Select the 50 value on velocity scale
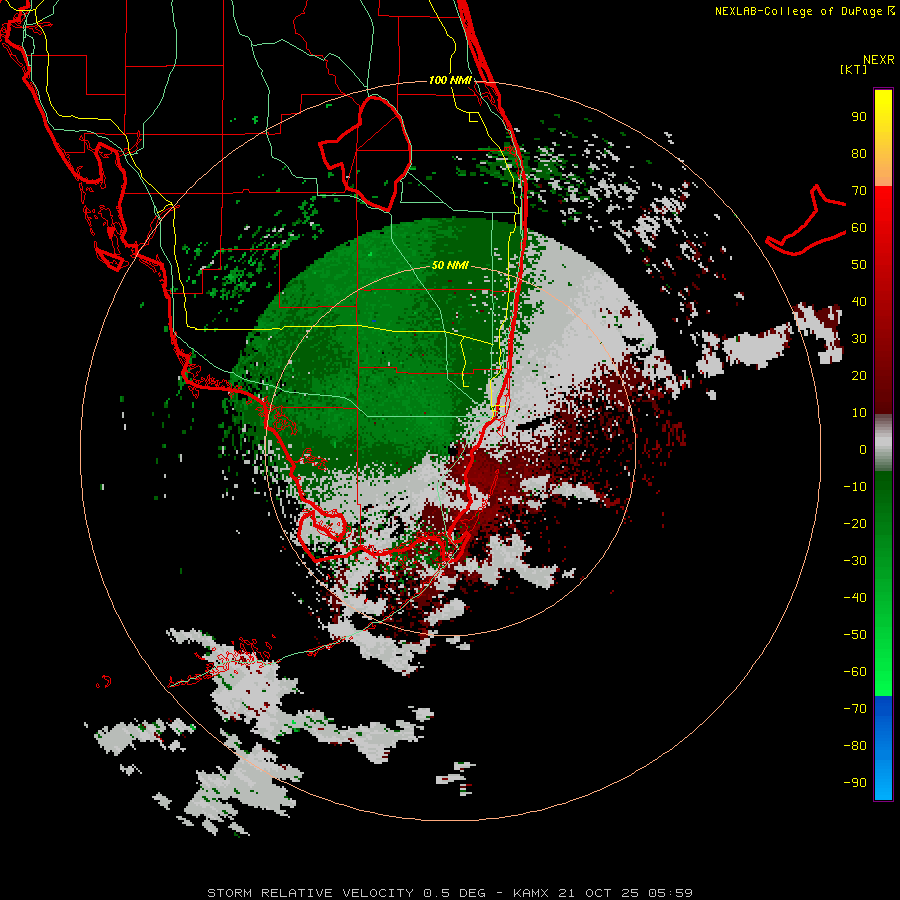 [x=859, y=265]
